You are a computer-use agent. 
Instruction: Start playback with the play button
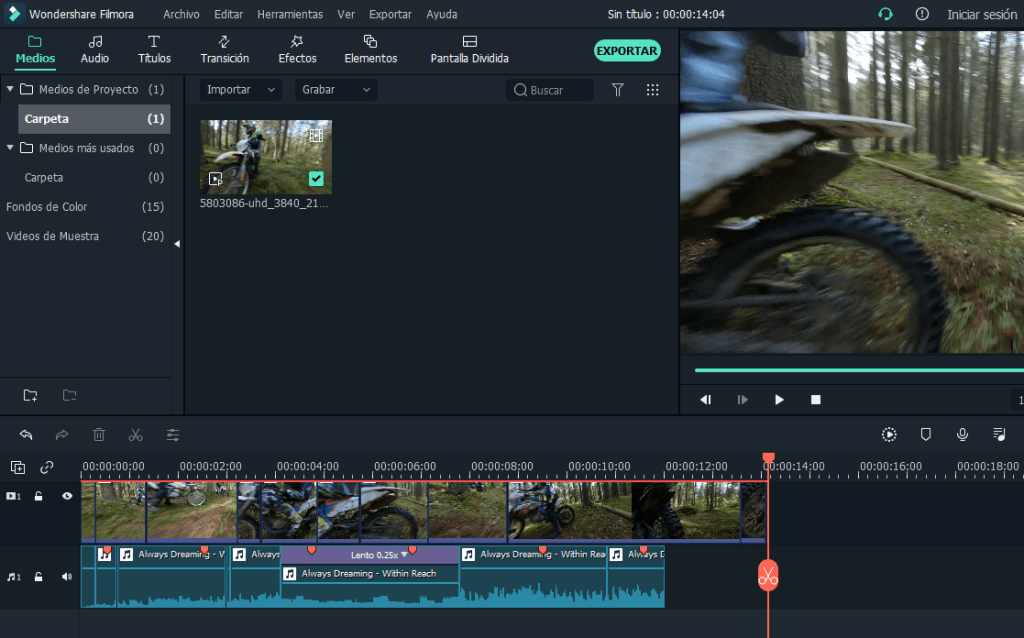point(779,400)
